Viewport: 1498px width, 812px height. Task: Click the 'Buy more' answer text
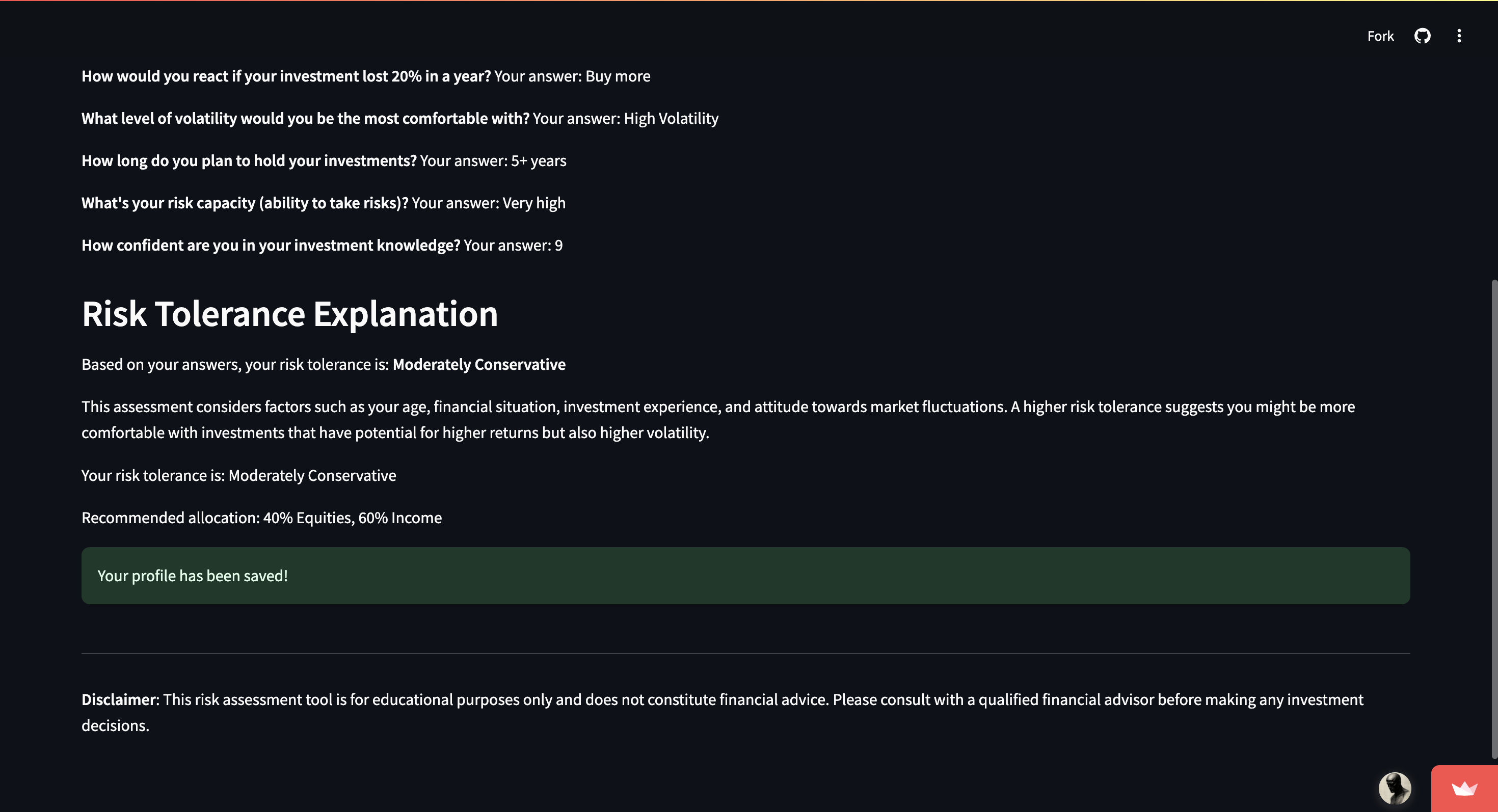pyautogui.click(x=618, y=76)
